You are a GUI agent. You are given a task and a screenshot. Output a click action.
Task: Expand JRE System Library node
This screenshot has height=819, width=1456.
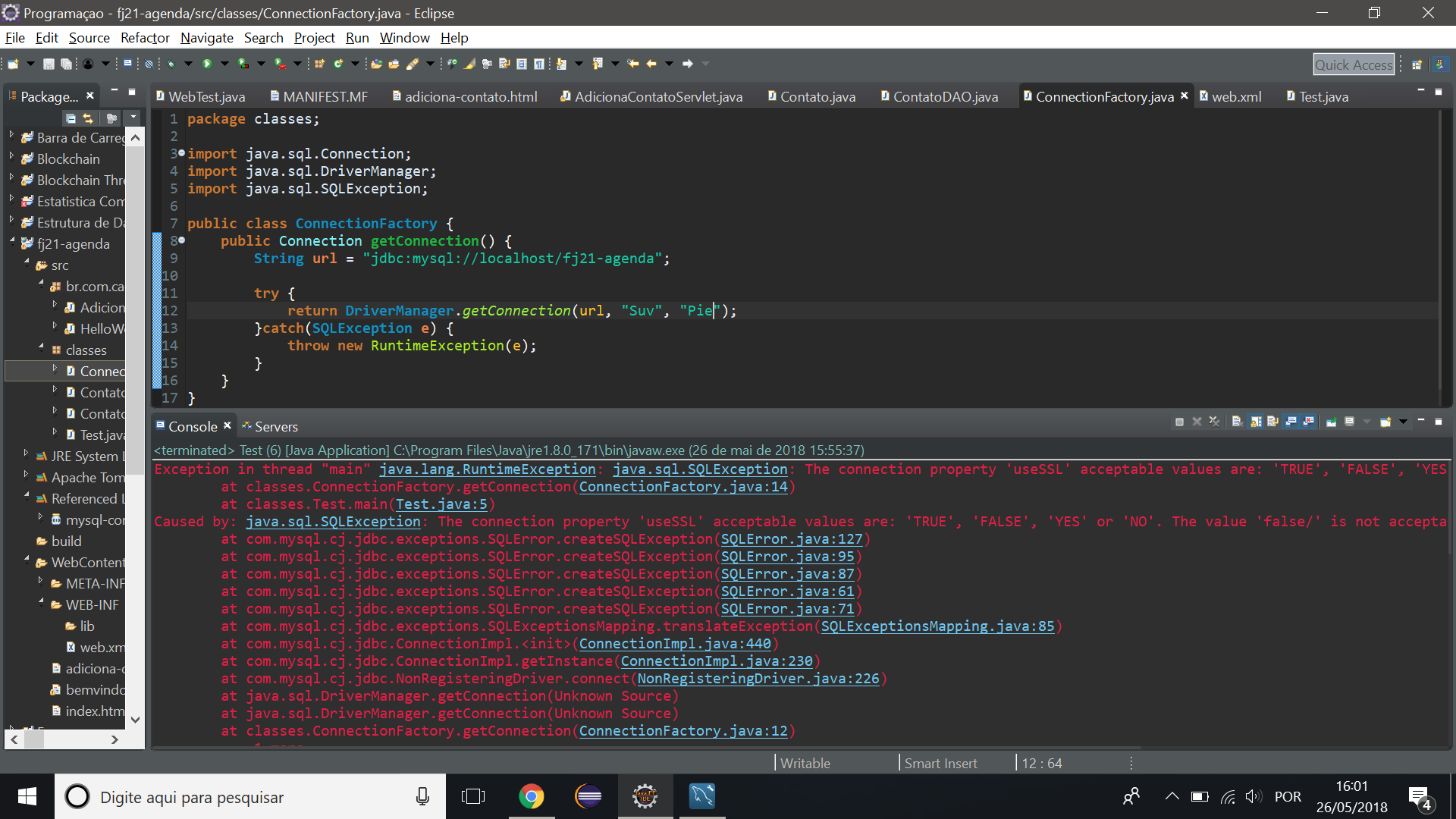point(26,454)
